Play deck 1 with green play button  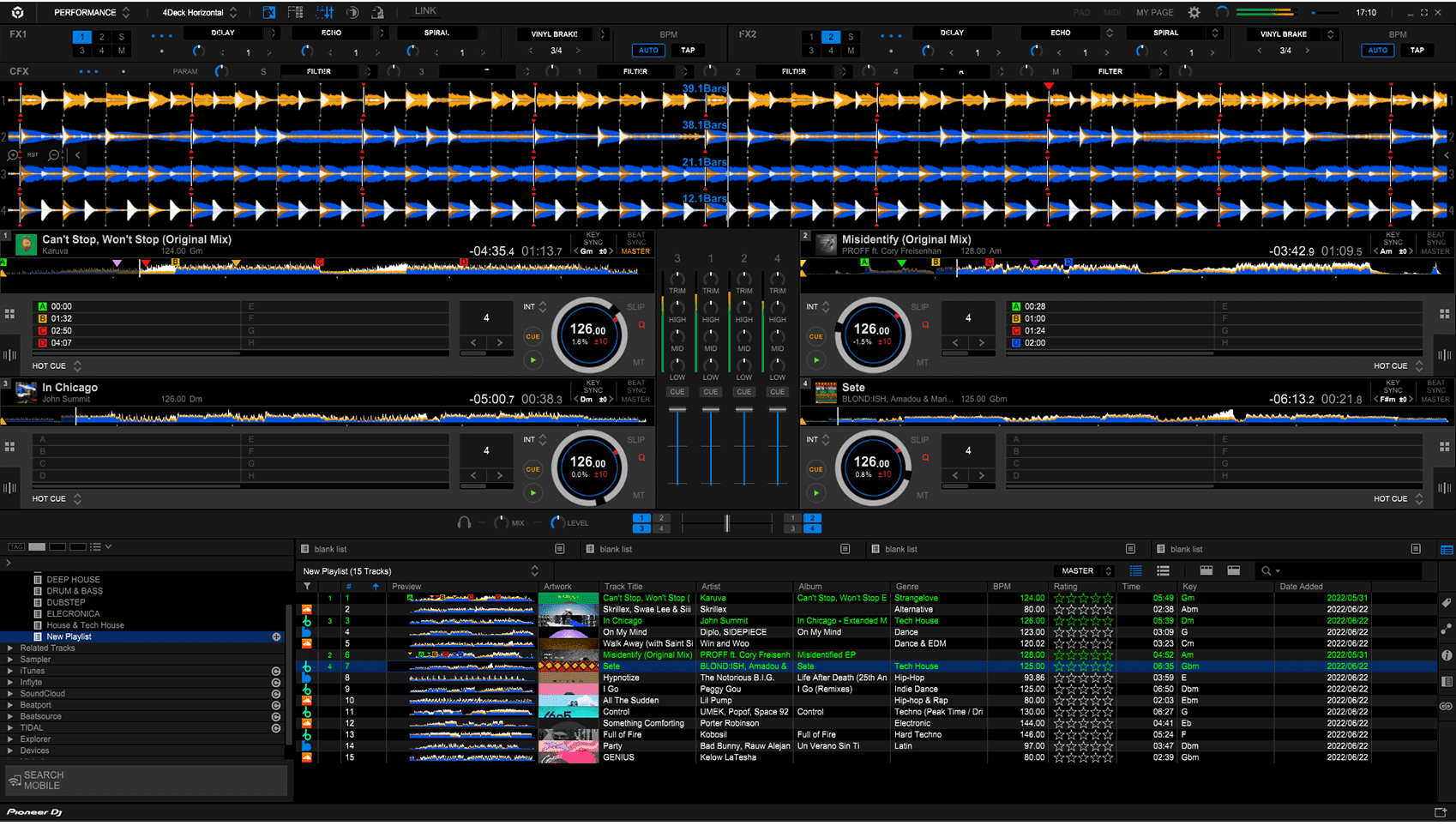(x=532, y=360)
